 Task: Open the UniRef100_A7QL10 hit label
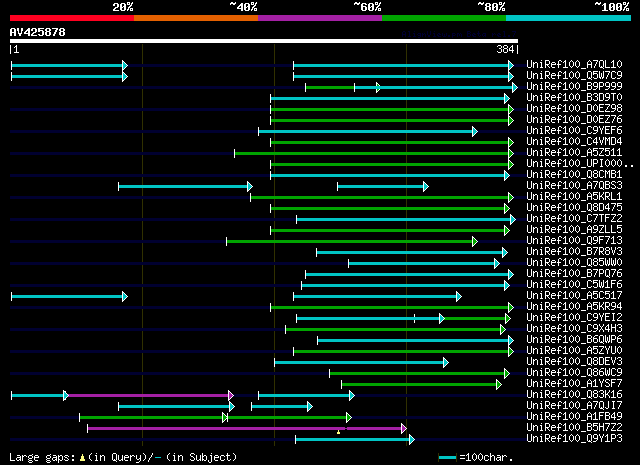click(x=574, y=64)
